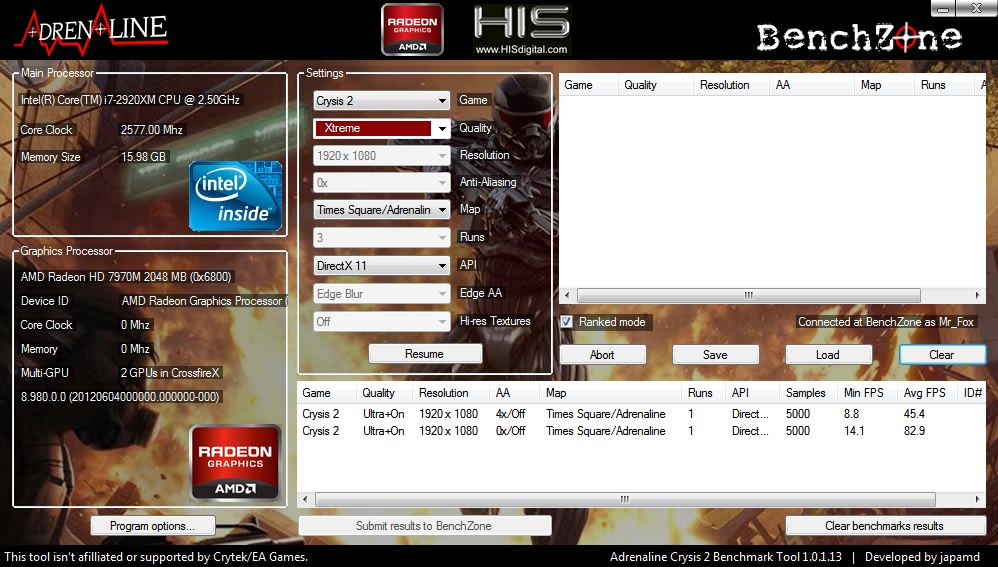This screenshot has width=998, height=567.
Task: Open the Anti-Aliasing dropdown showing 0x
Action: pyautogui.click(x=382, y=183)
